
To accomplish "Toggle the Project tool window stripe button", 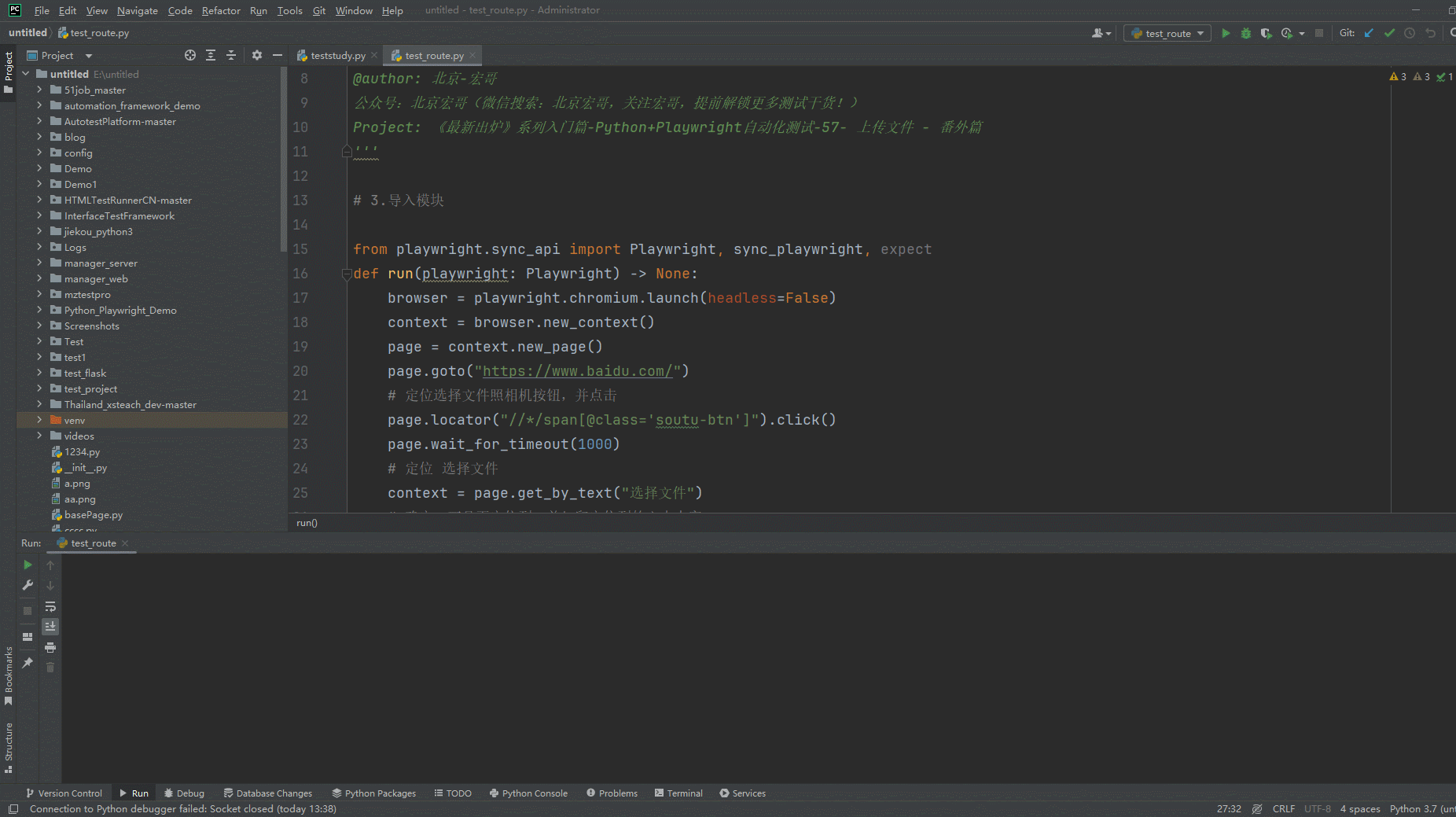I will pyautogui.click(x=9, y=72).
